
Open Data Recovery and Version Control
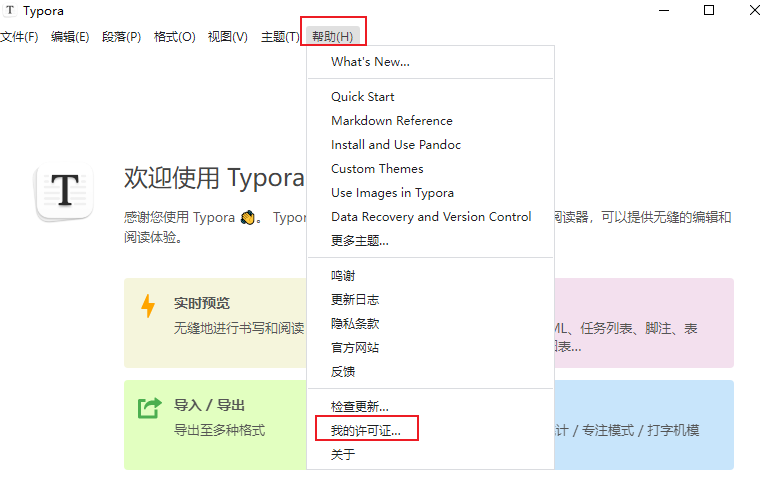tap(431, 217)
